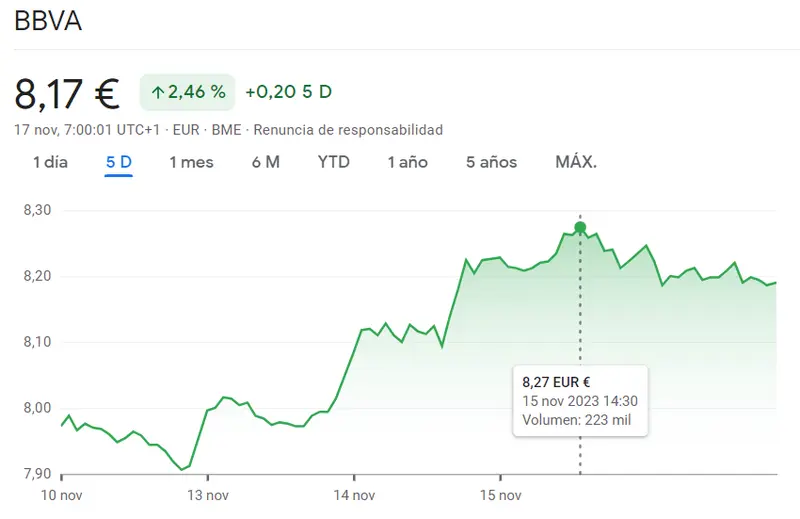800x519 pixels.
Task: Select the 1 día time range tab
Action: click(x=50, y=162)
